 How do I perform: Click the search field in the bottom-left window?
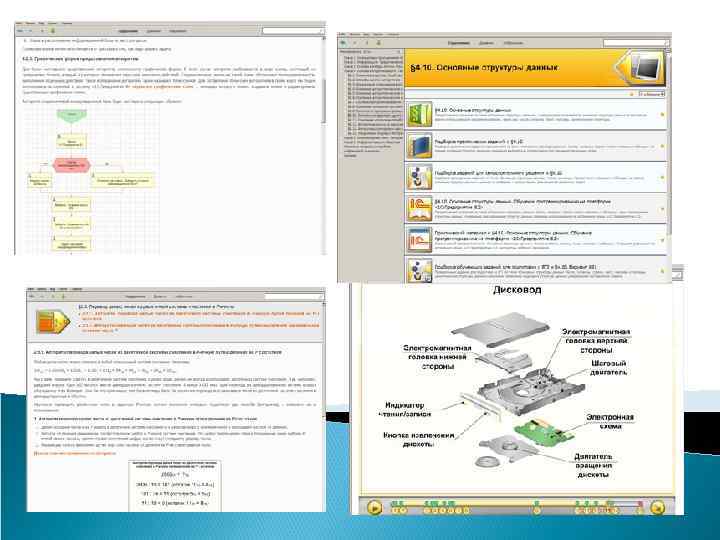click(x=294, y=297)
